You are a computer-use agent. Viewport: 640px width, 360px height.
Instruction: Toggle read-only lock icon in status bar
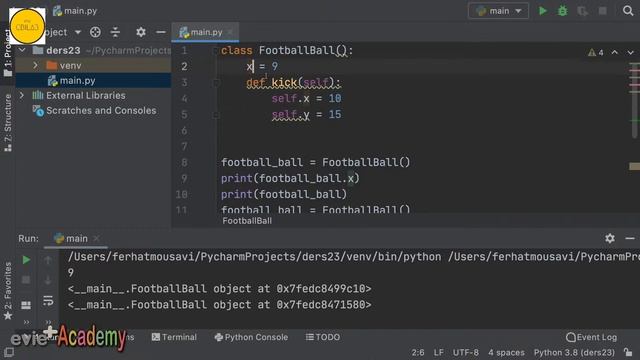click(628, 352)
